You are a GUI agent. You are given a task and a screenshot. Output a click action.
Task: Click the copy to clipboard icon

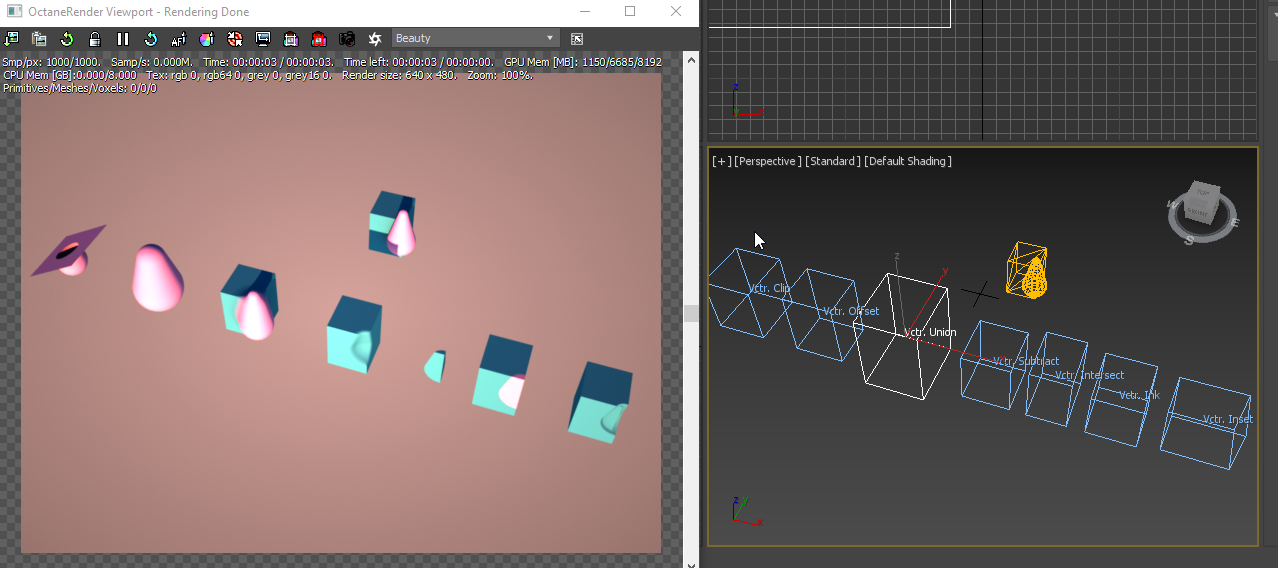[x=39, y=39]
